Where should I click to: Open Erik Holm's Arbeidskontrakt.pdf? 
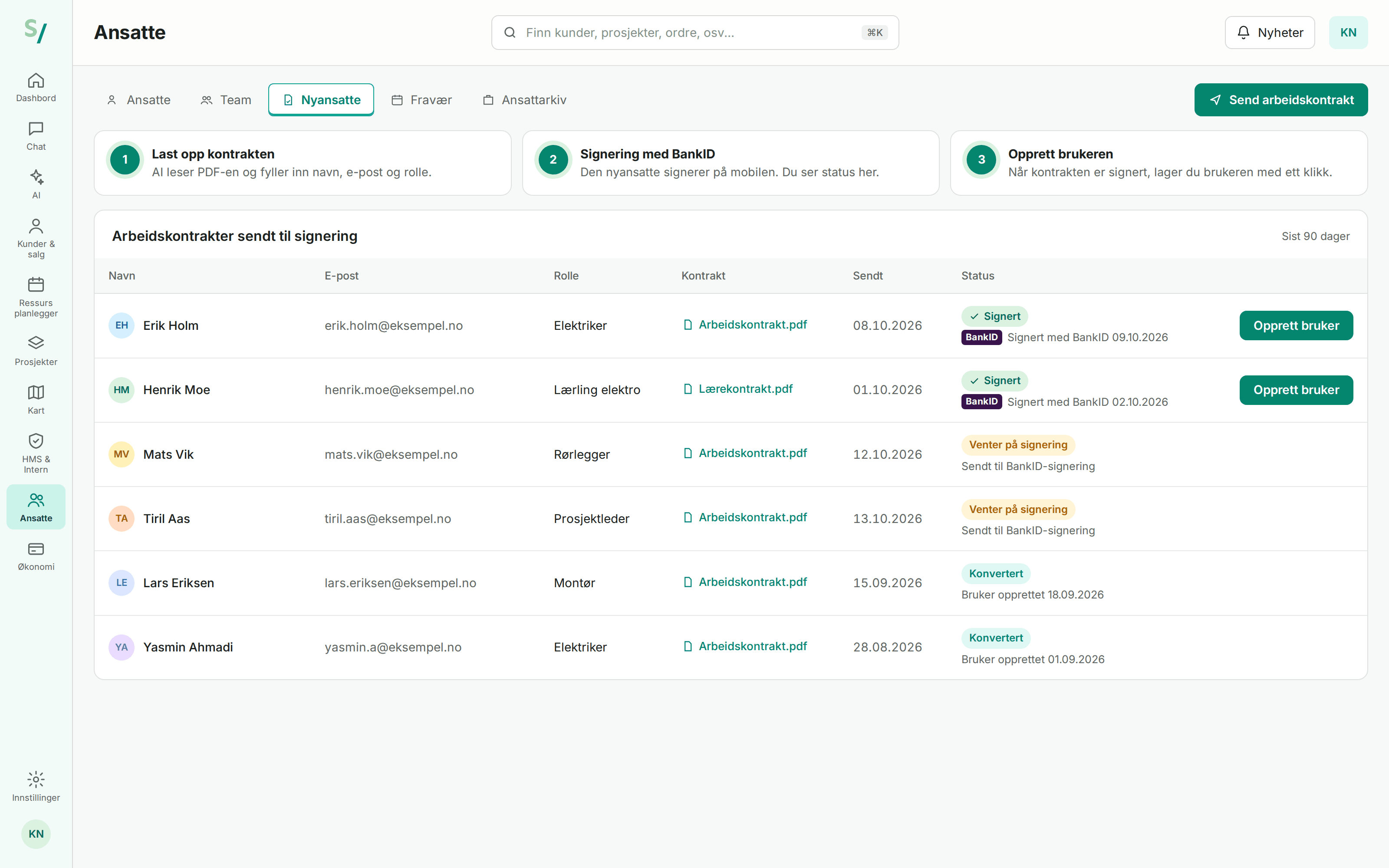(x=745, y=324)
